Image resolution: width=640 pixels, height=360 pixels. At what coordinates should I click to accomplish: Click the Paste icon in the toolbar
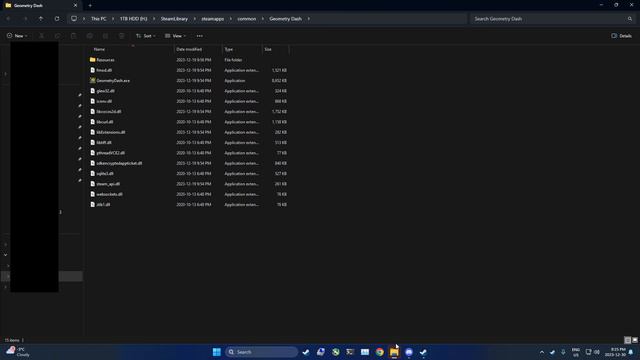click(x=73, y=36)
